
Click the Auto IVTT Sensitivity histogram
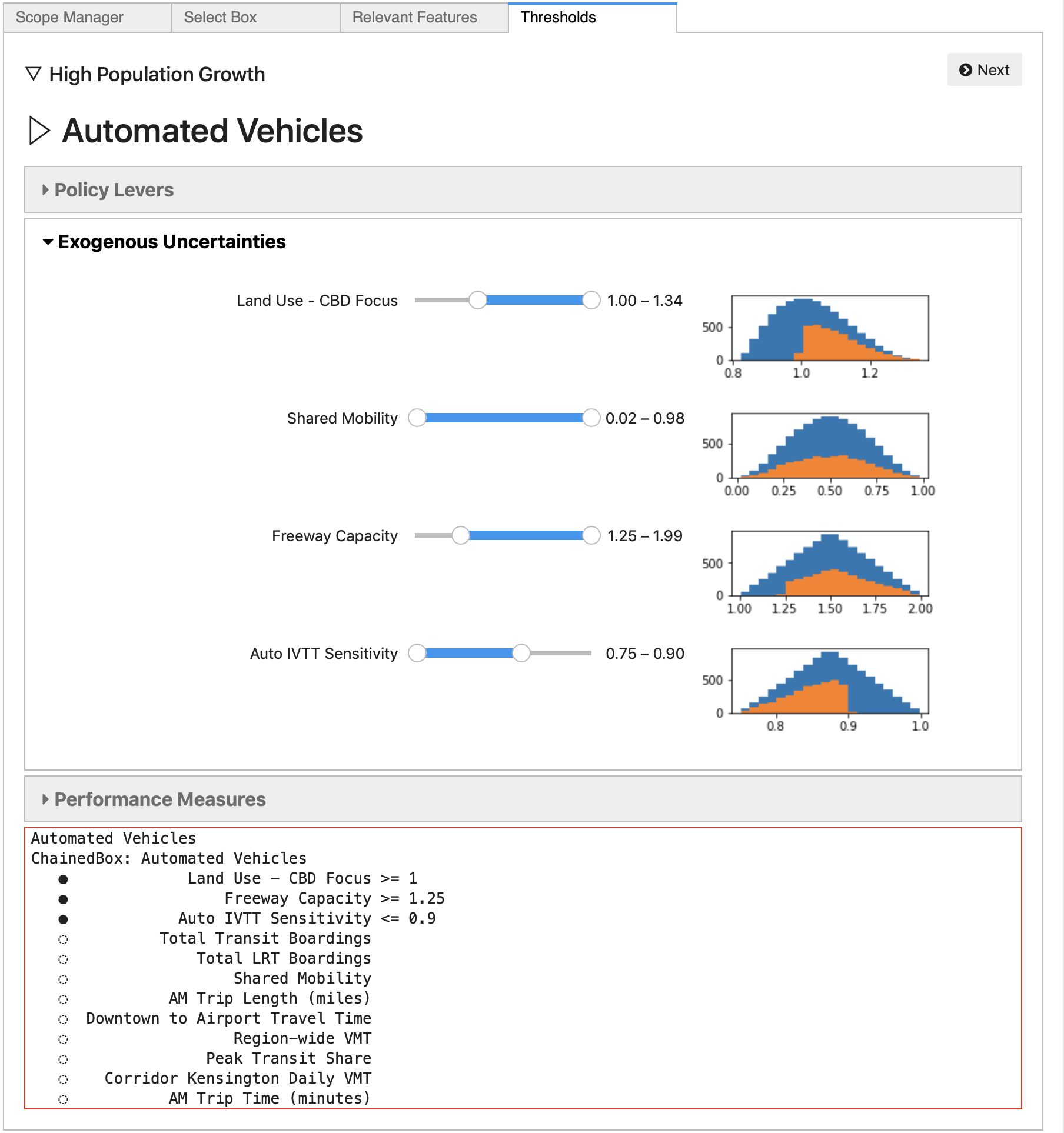click(829, 681)
